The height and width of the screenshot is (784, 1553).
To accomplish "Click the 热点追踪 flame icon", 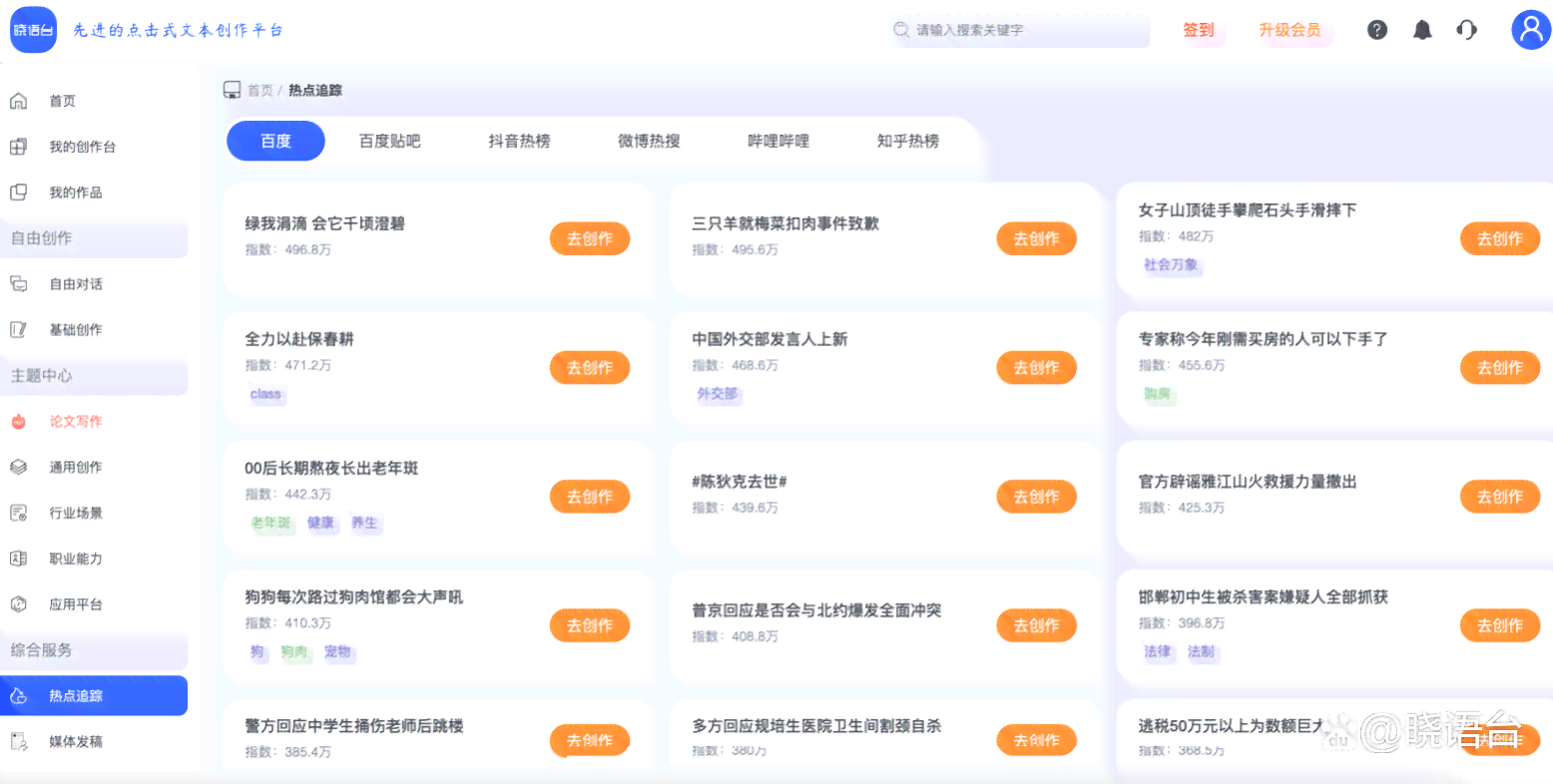I will tap(18, 696).
